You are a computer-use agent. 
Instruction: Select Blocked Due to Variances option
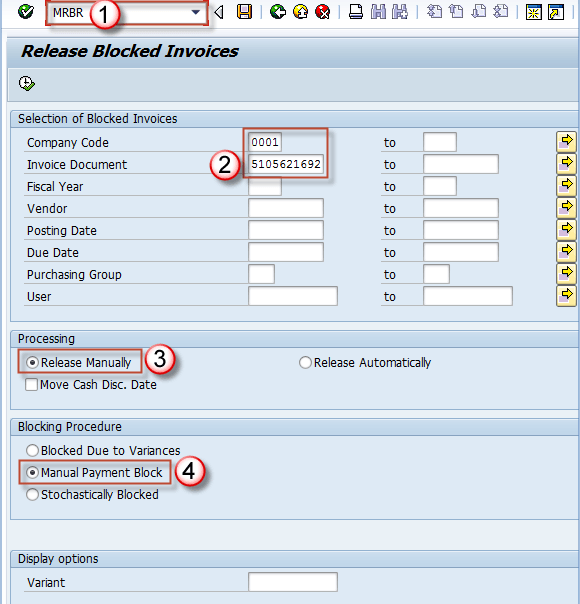pyautogui.click(x=32, y=450)
